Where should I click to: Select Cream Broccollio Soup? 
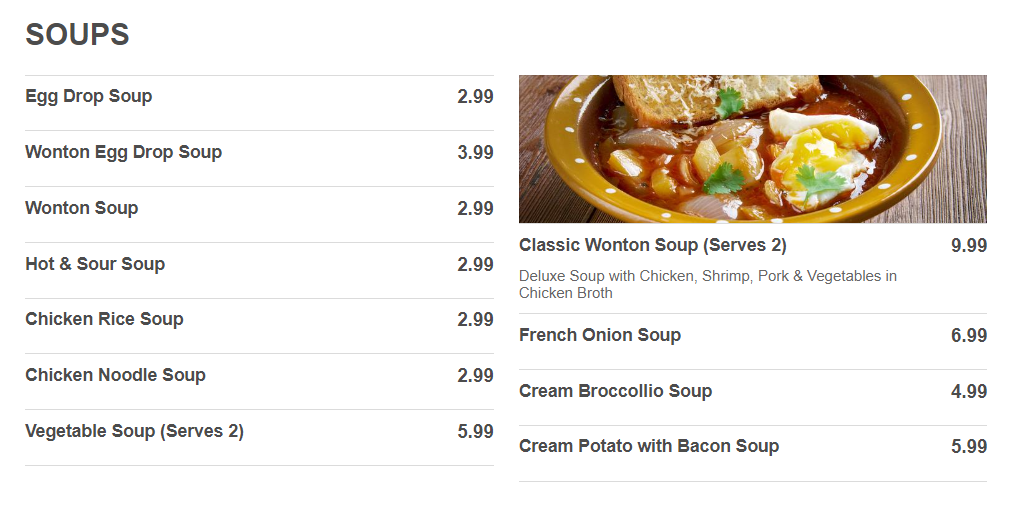(615, 392)
